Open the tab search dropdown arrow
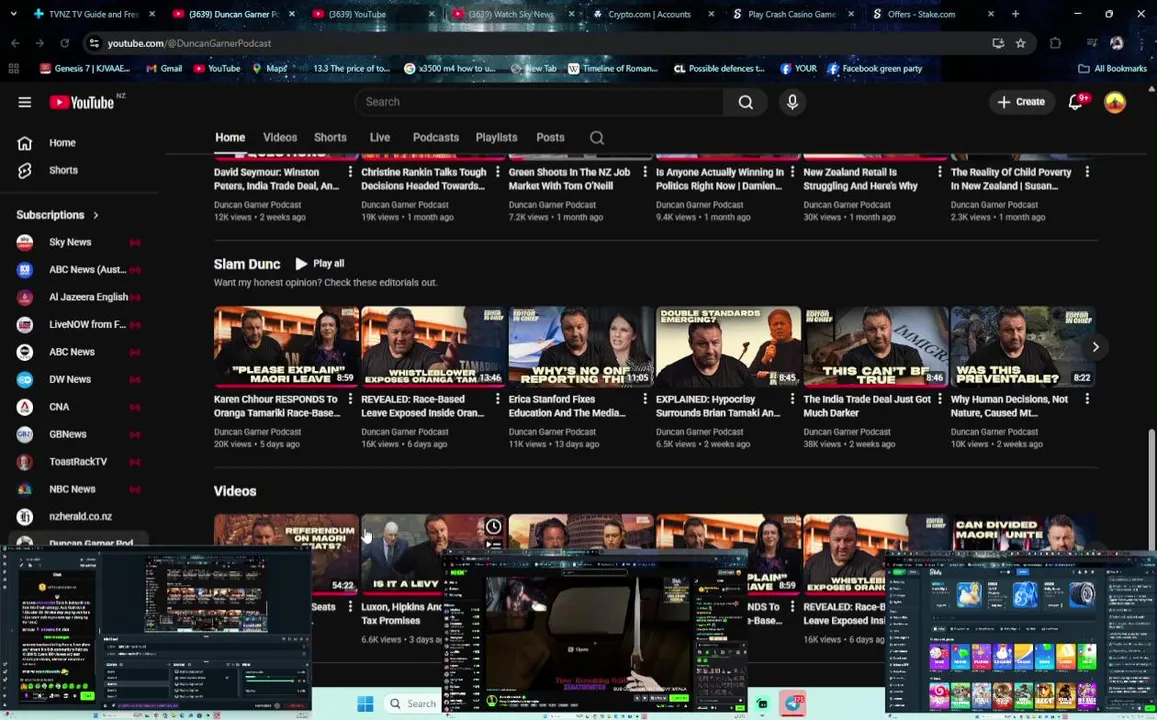This screenshot has height=720, width=1157. (x=13, y=14)
